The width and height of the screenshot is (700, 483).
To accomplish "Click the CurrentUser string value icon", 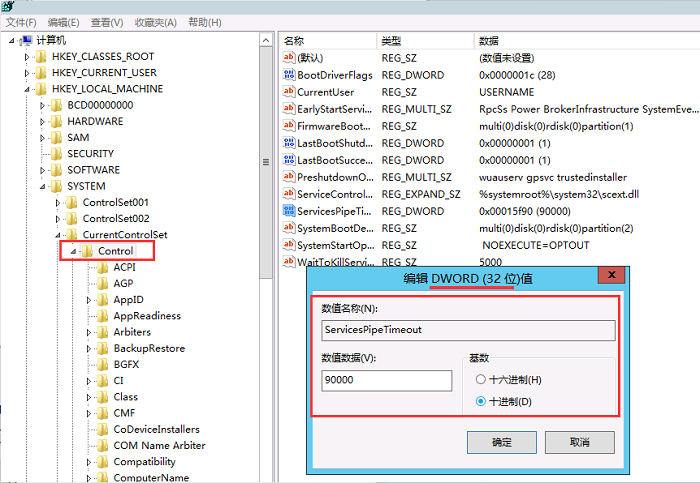I will 289,92.
